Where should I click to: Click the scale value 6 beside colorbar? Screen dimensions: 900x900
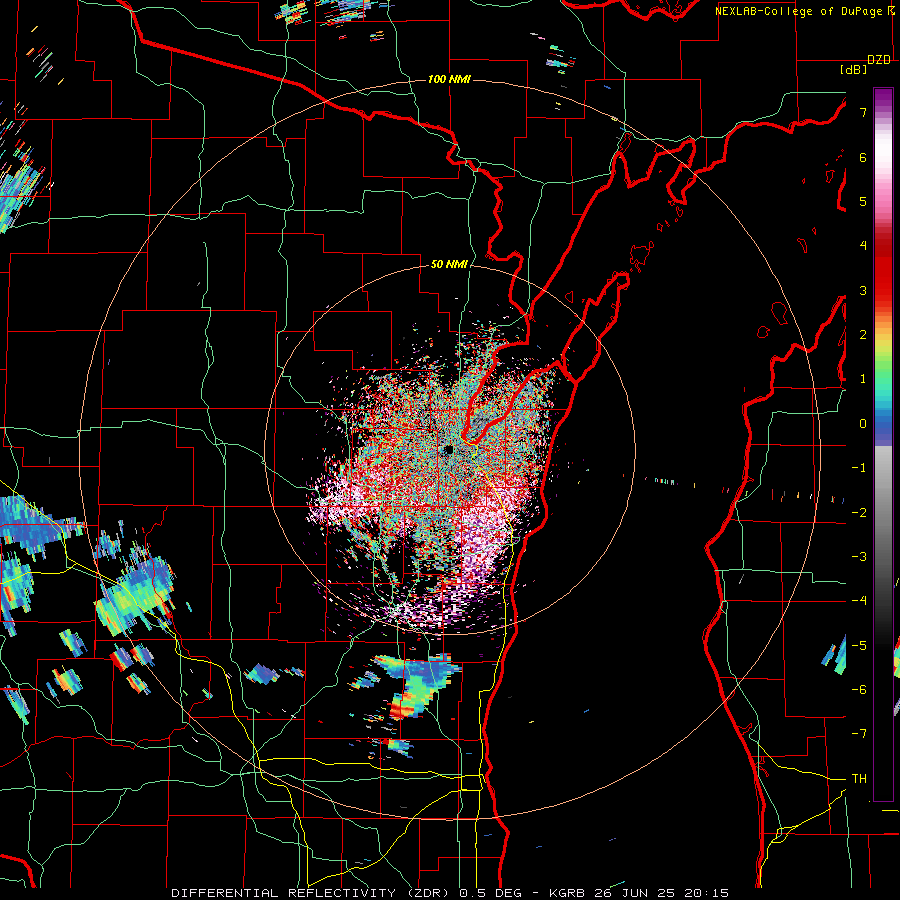(x=863, y=157)
